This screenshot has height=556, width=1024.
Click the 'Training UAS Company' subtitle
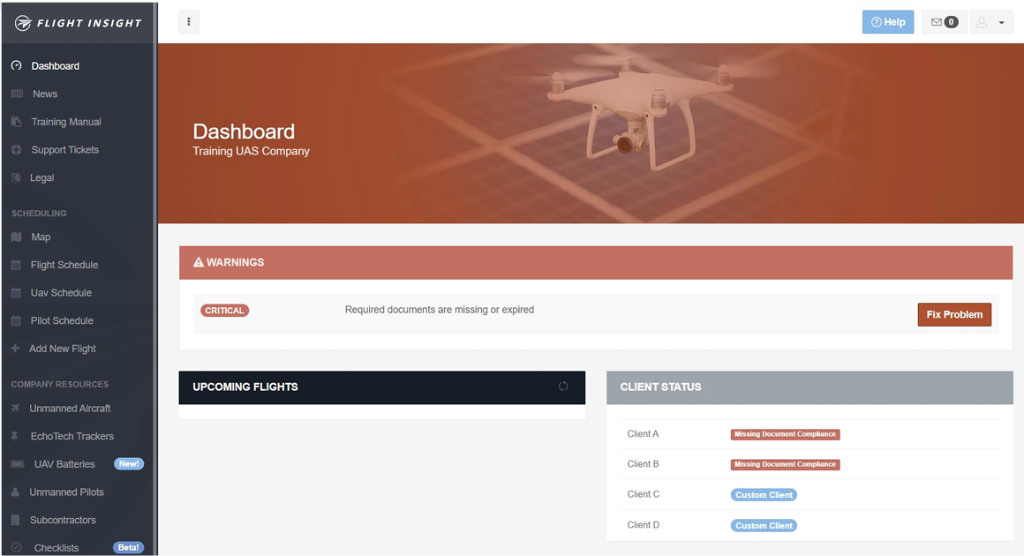(x=251, y=151)
